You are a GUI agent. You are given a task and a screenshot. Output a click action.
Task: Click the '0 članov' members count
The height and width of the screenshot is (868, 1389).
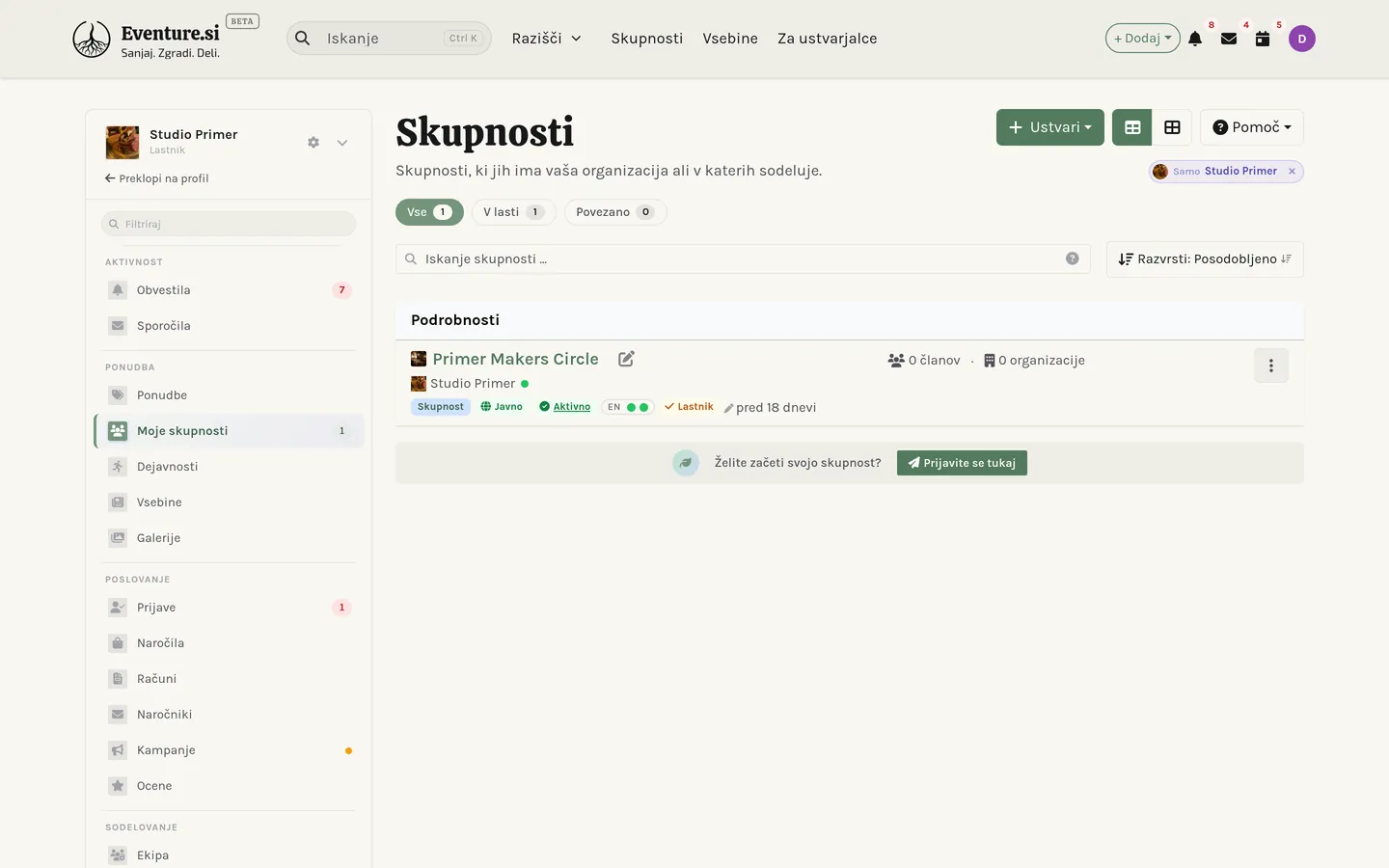tap(924, 361)
